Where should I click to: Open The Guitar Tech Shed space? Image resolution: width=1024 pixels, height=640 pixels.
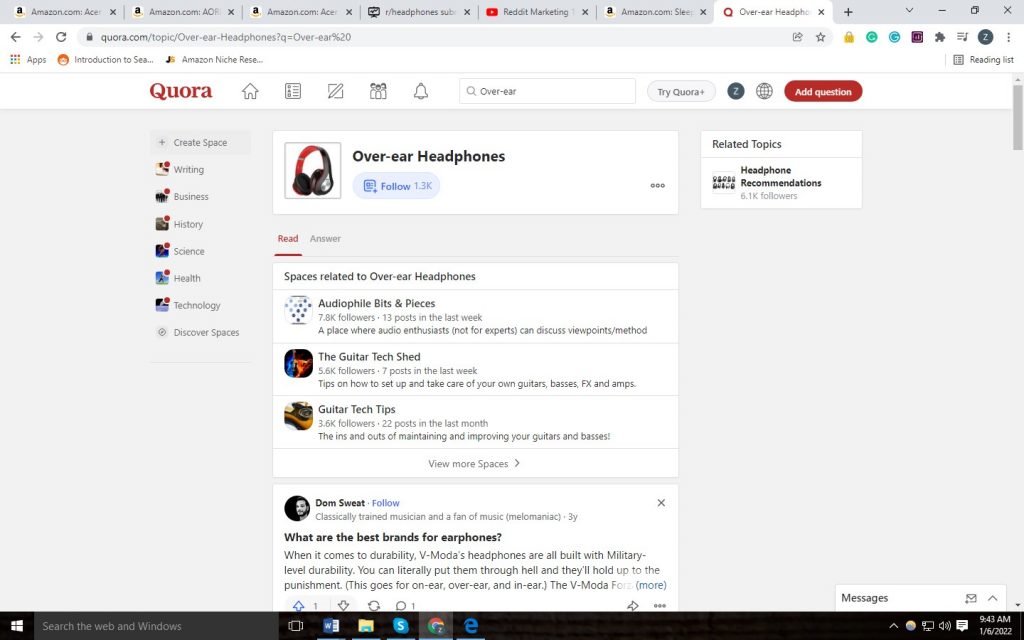tap(369, 357)
